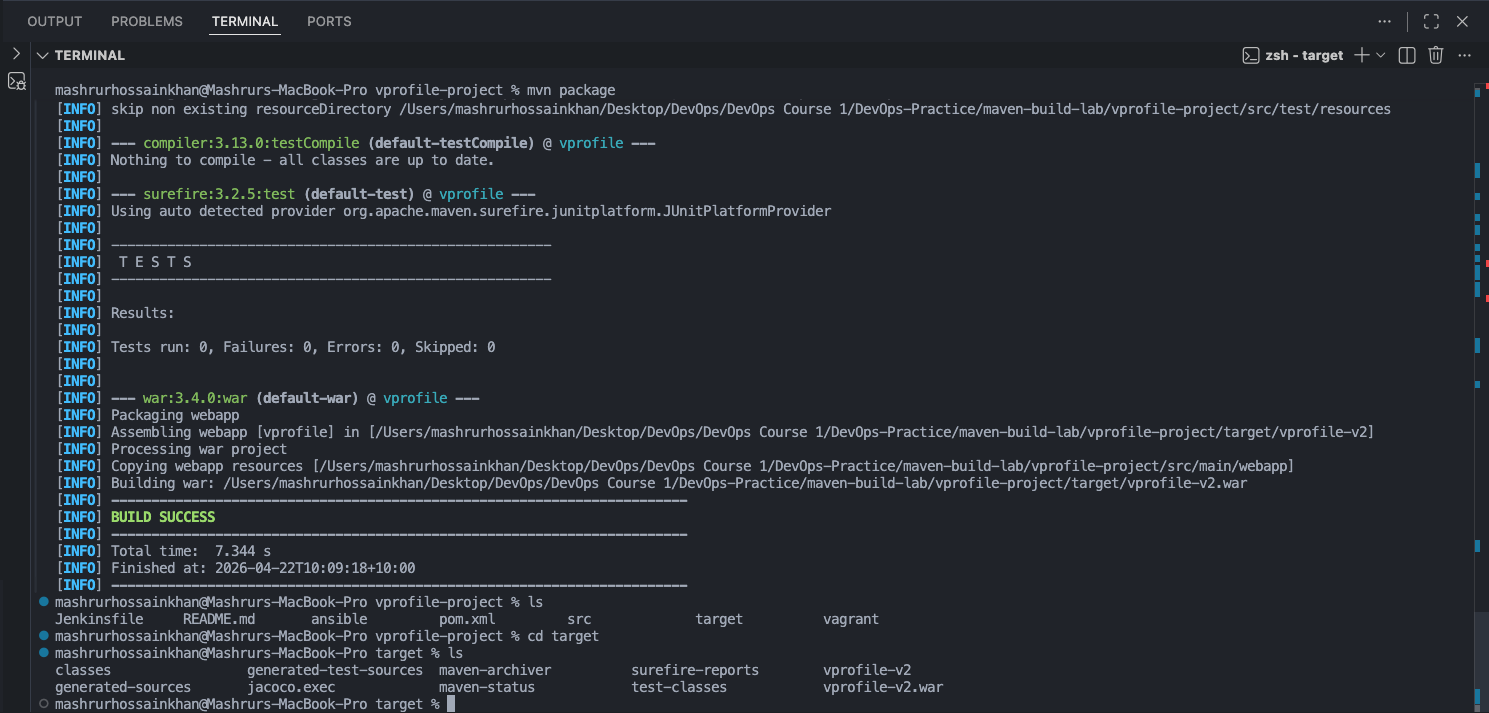Click the BUILD SUCCESS text
The image size is (1489, 713).
(x=163, y=517)
